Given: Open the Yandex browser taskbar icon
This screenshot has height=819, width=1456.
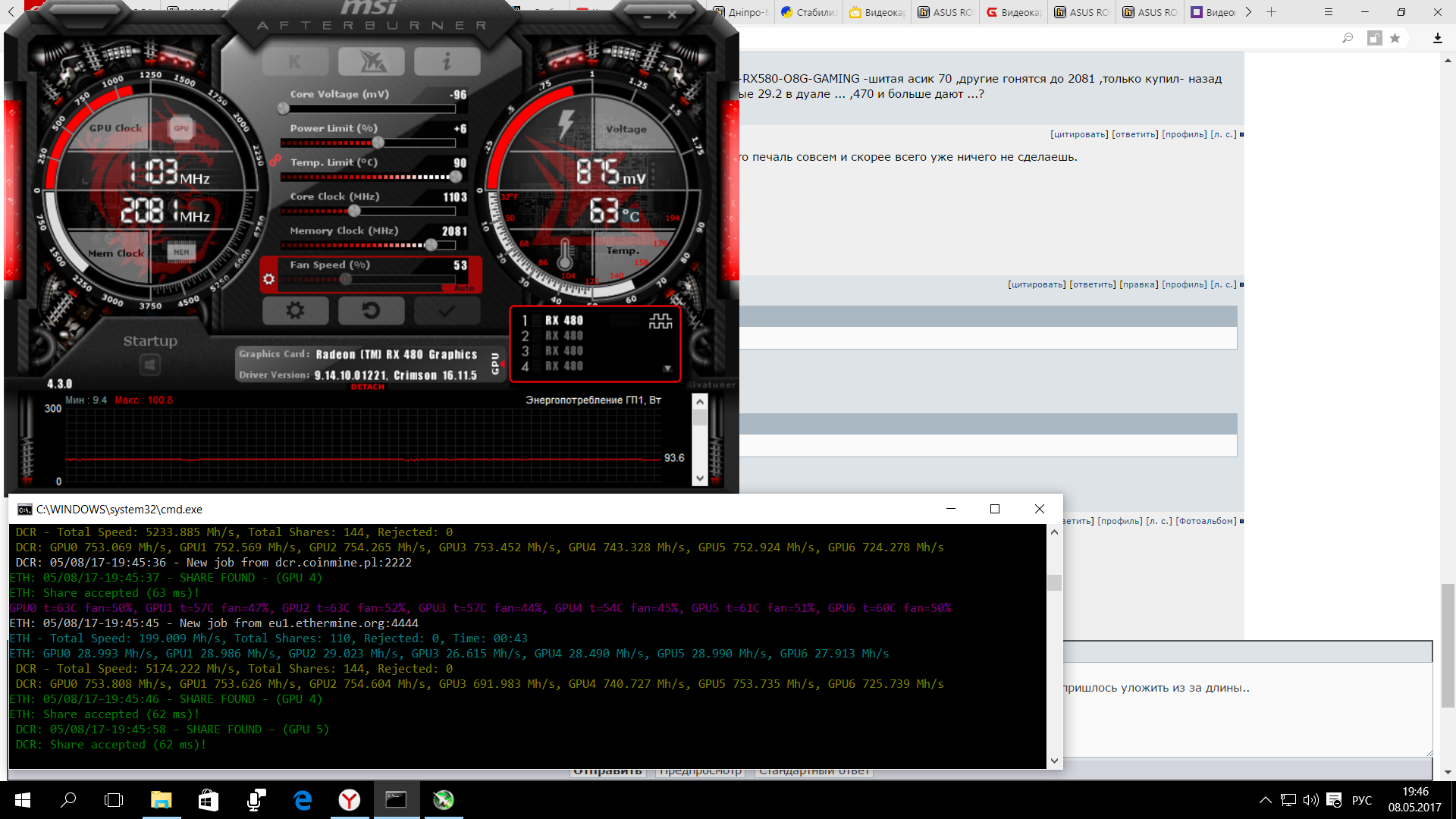Looking at the screenshot, I should (x=349, y=800).
